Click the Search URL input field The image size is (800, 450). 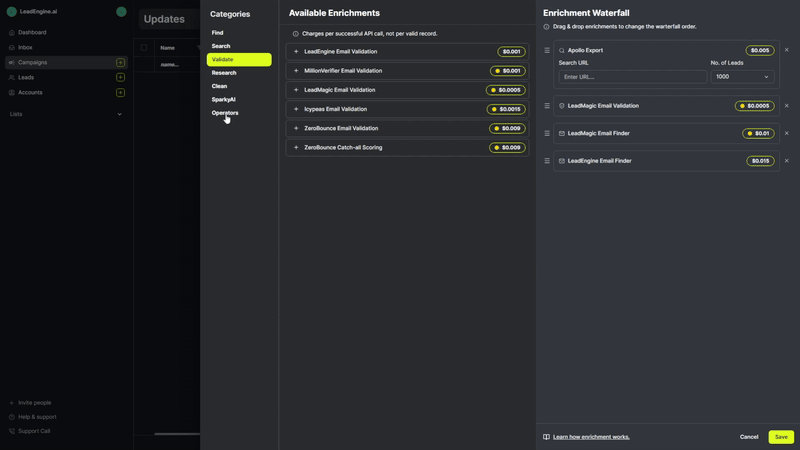(x=633, y=77)
